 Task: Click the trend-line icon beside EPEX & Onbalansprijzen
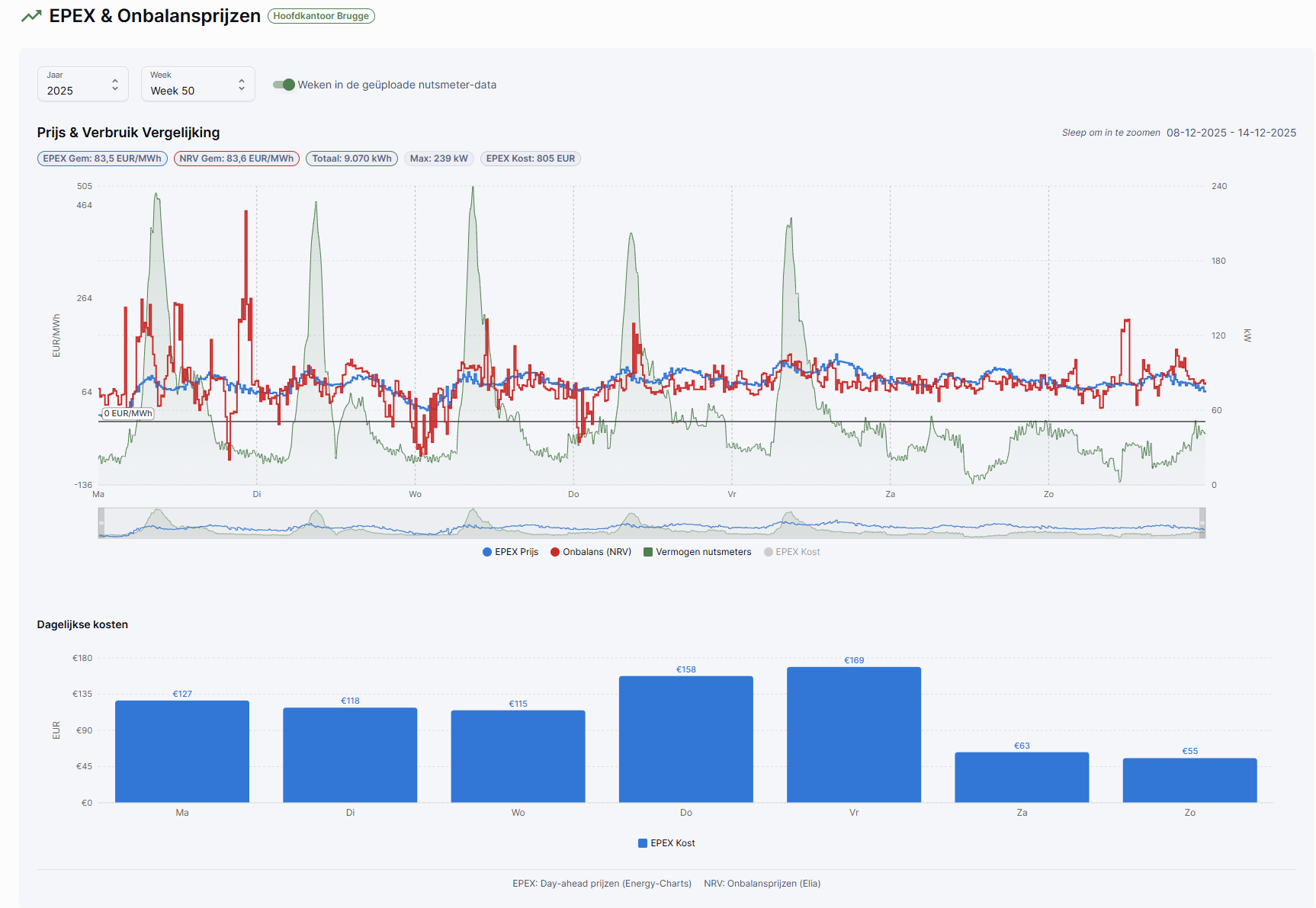(x=31, y=16)
